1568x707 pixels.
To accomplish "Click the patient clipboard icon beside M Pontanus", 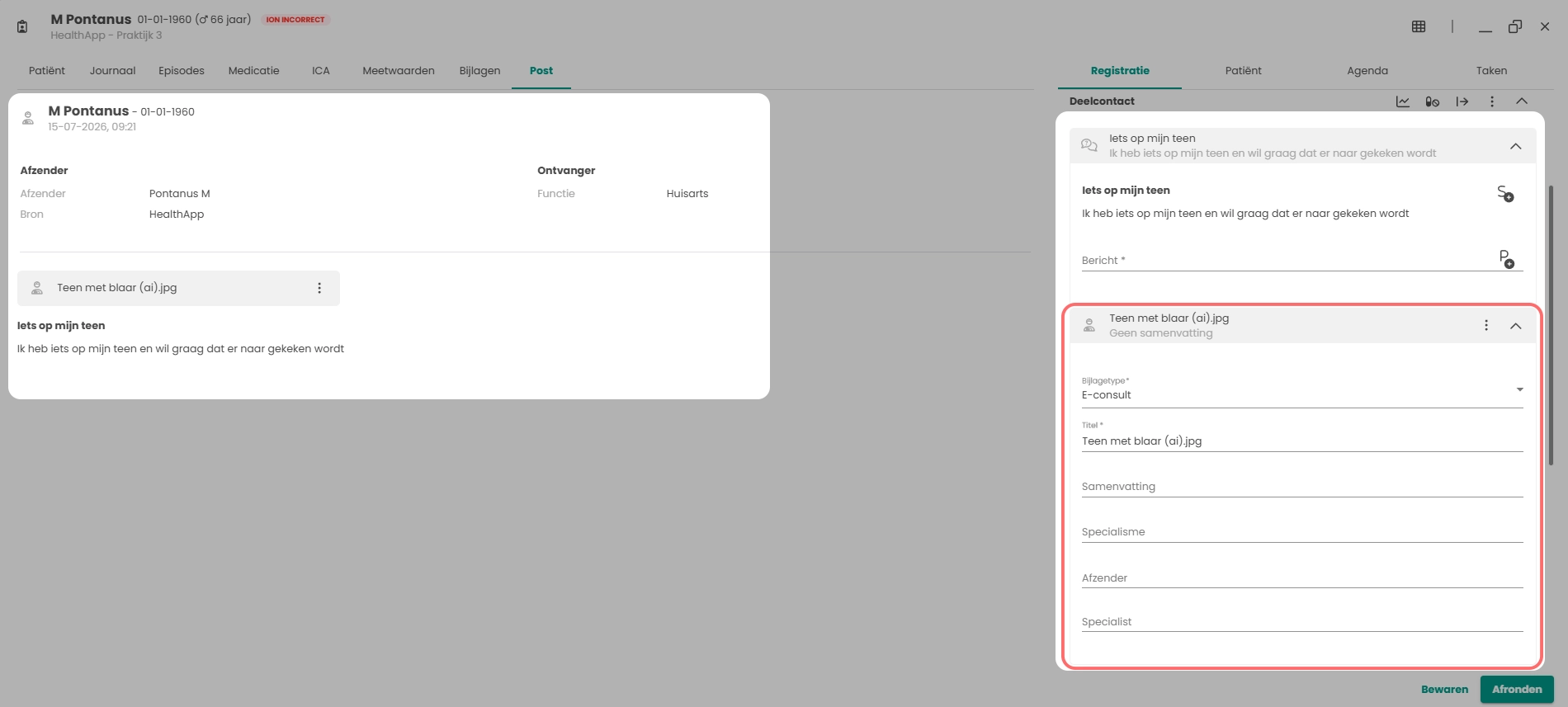I will (22, 26).
